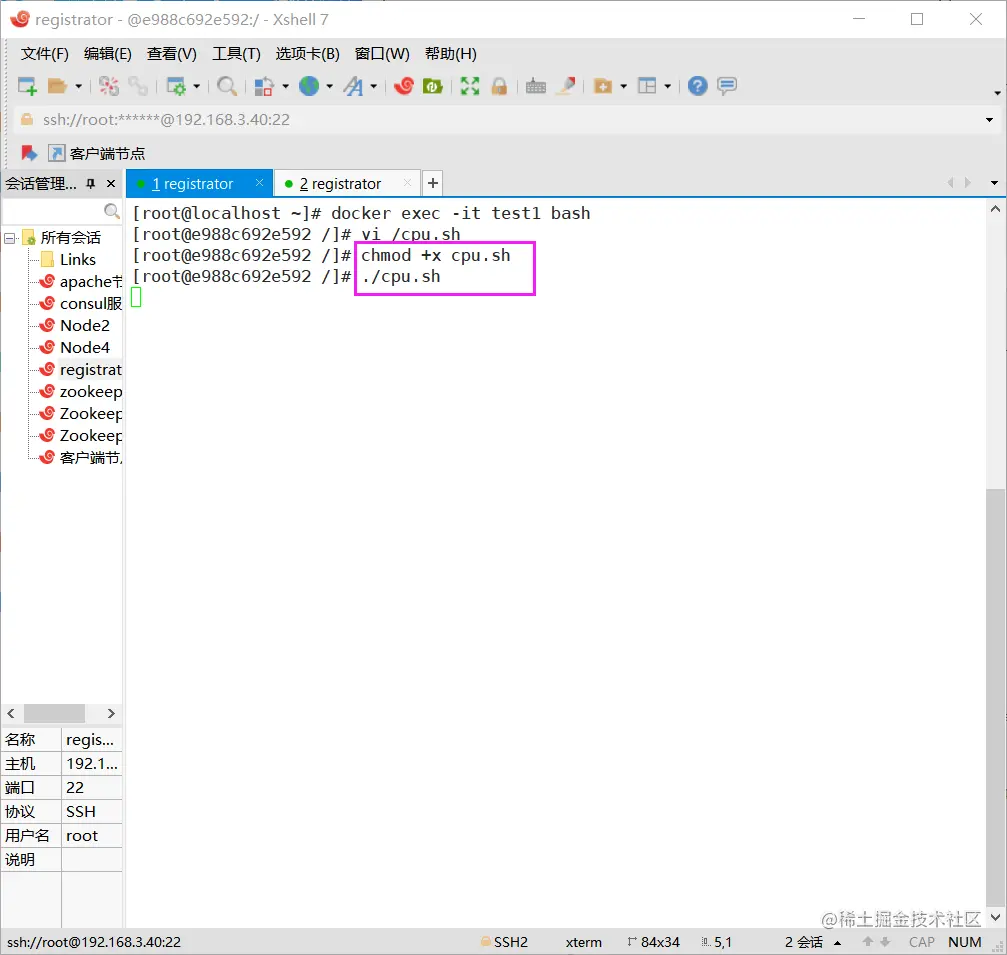Viewport: 1007px width, 955px height.
Task: Expand the Font icon dropdown arrow
Action: [x=373, y=86]
